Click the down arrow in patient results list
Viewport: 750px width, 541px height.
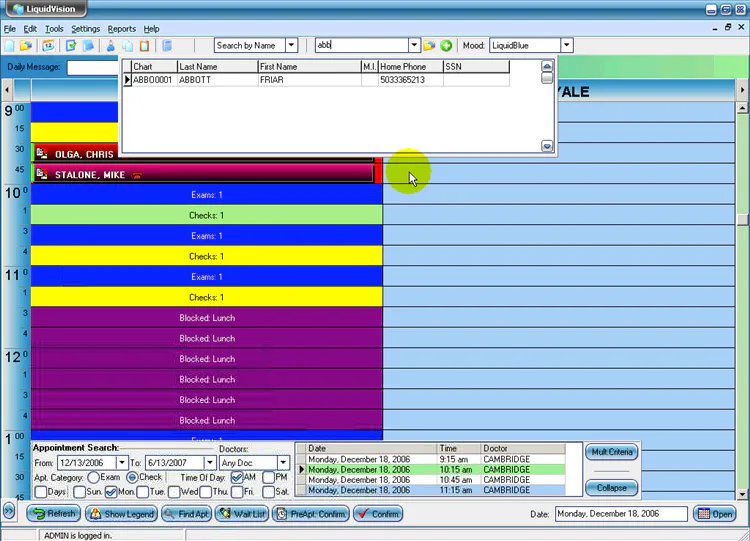547,146
